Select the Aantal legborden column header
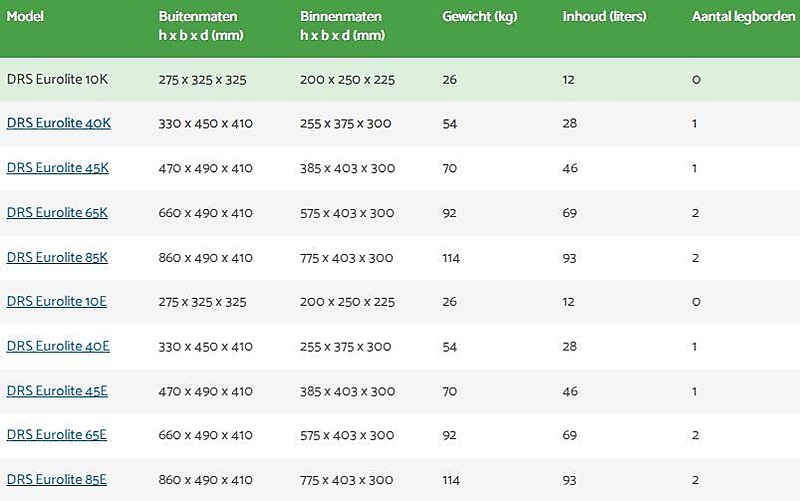 coord(744,17)
